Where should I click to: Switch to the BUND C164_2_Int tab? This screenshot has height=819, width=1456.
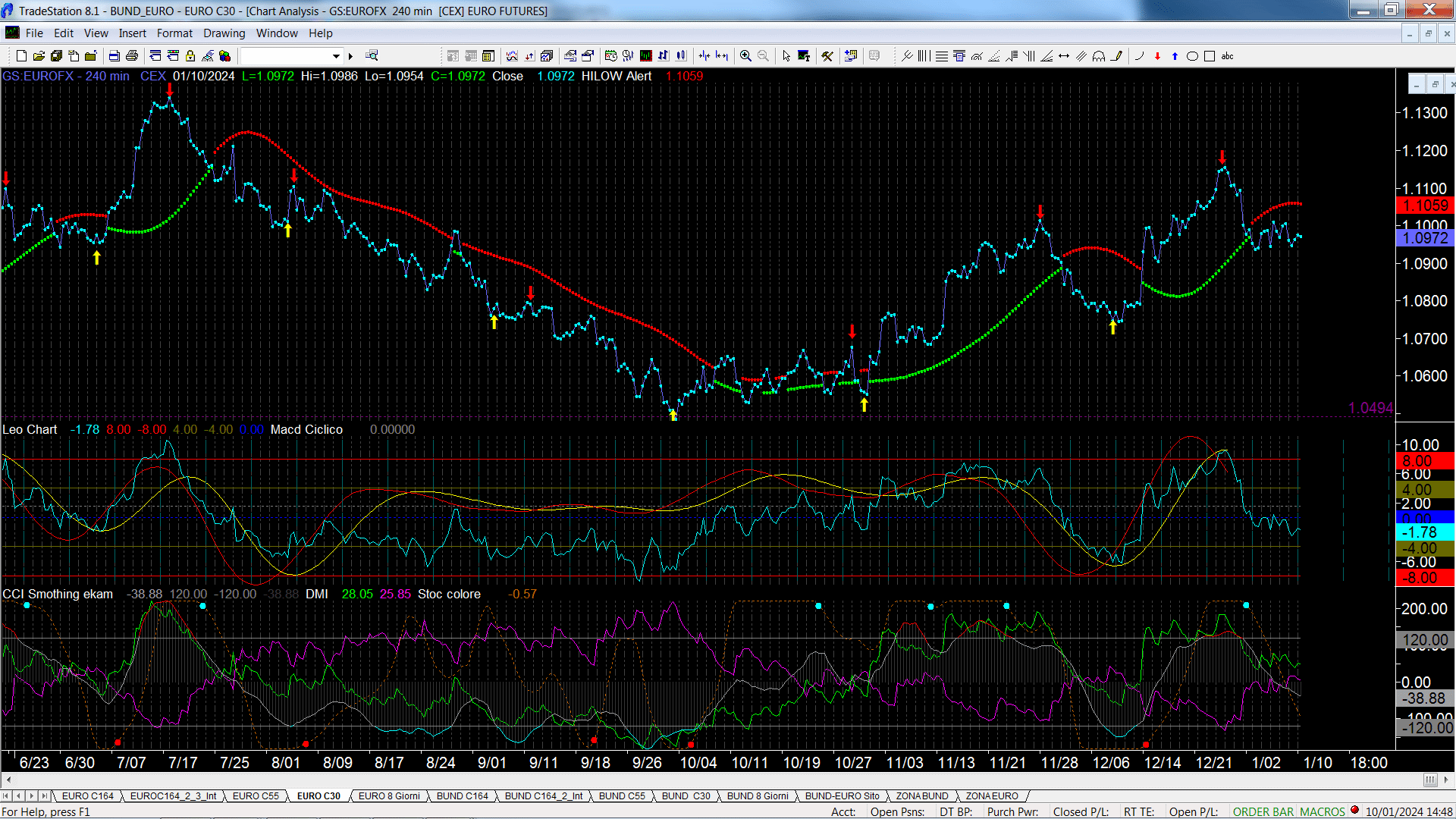pos(544,796)
